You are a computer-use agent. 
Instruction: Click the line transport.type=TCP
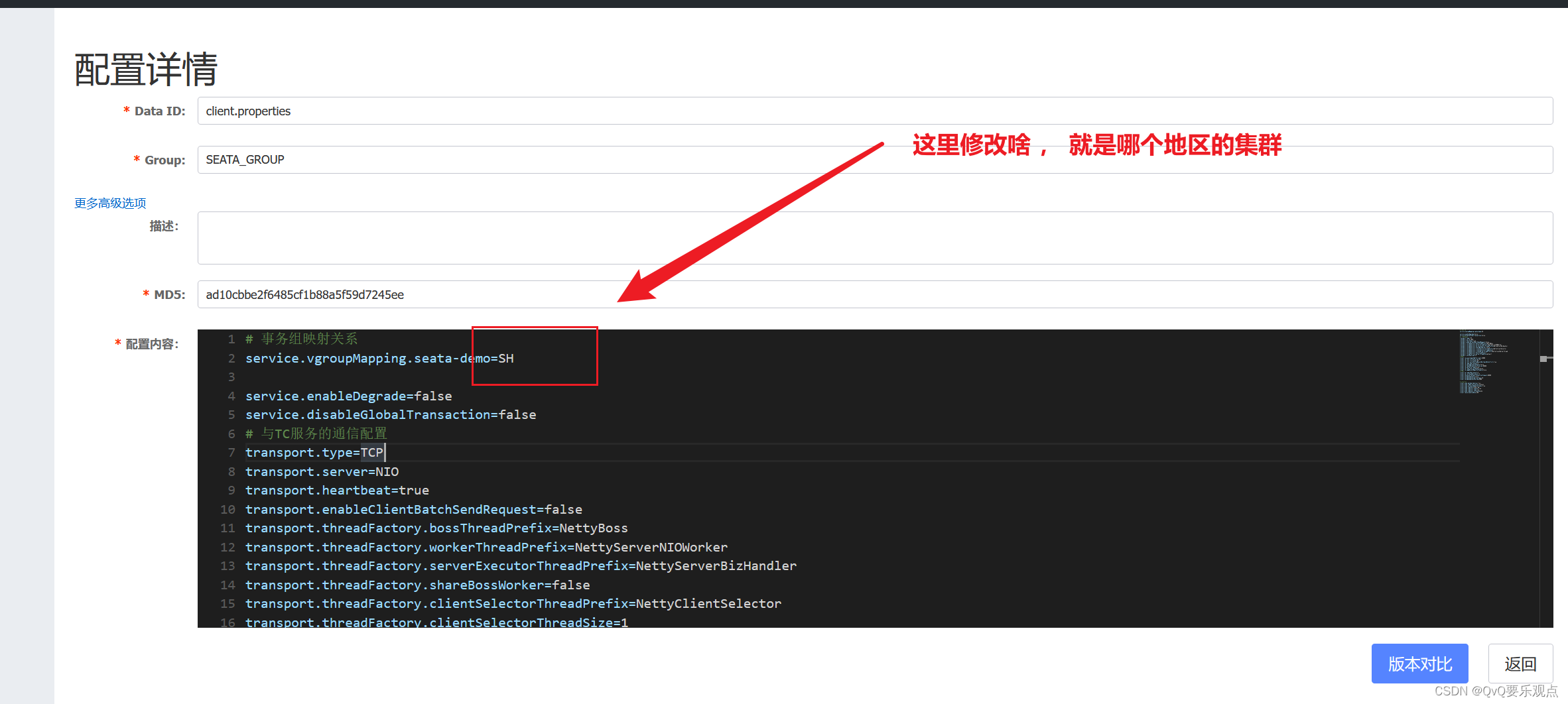point(314,452)
